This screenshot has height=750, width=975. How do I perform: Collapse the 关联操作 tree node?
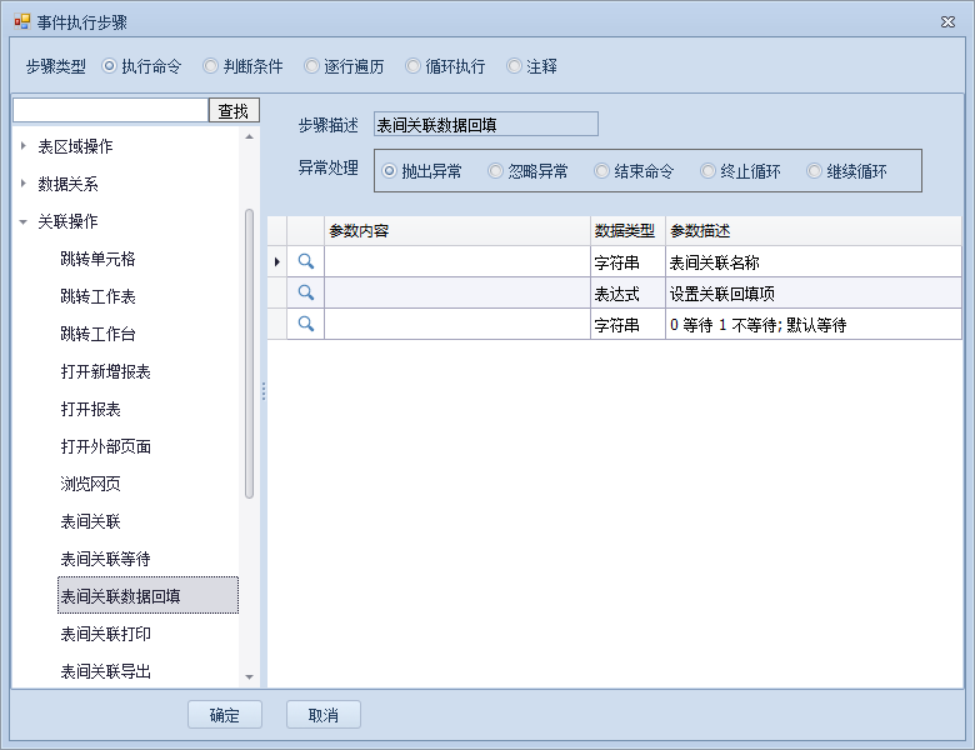click(x=24, y=221)
